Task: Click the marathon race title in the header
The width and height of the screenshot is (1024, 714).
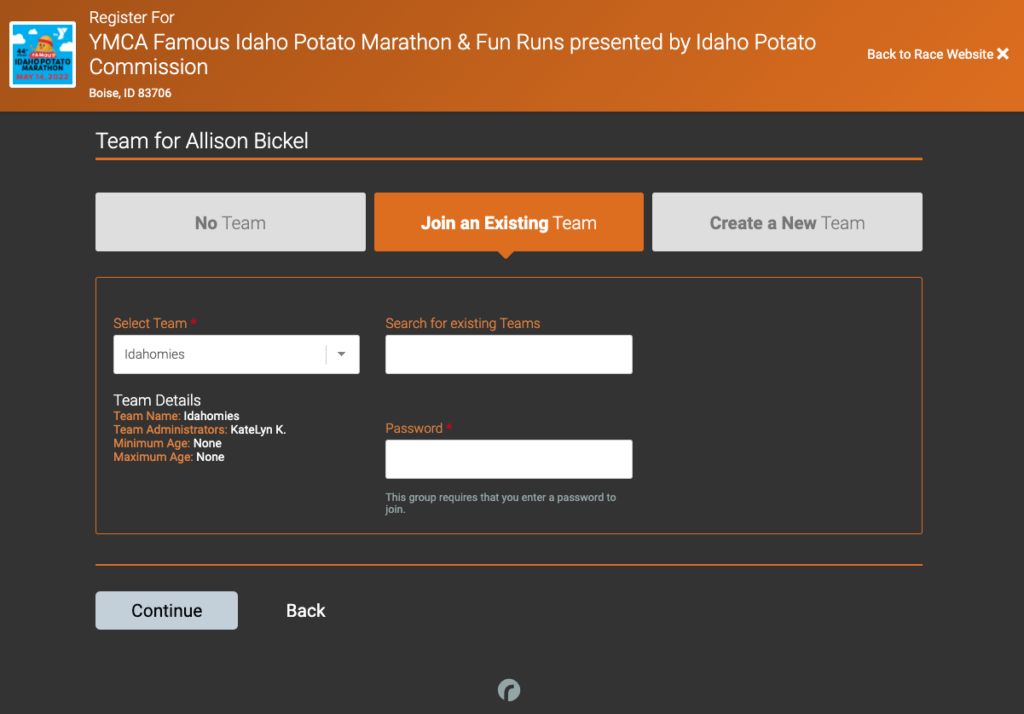Action: [x=452, y=54]
